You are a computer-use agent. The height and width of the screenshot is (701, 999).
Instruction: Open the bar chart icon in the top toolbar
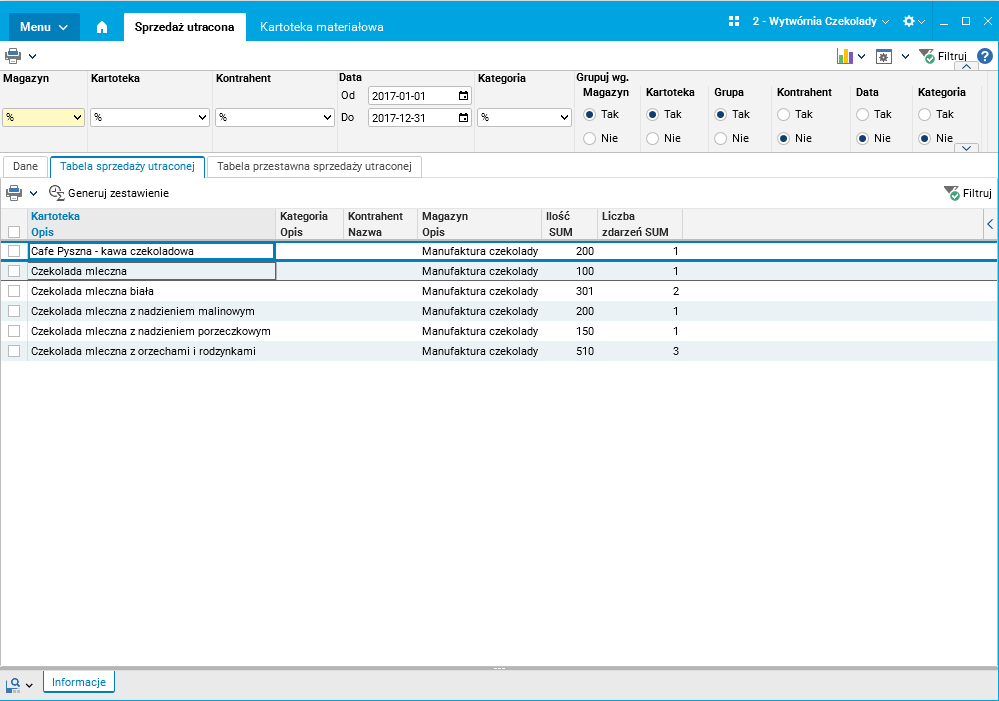tap(844, 56)
